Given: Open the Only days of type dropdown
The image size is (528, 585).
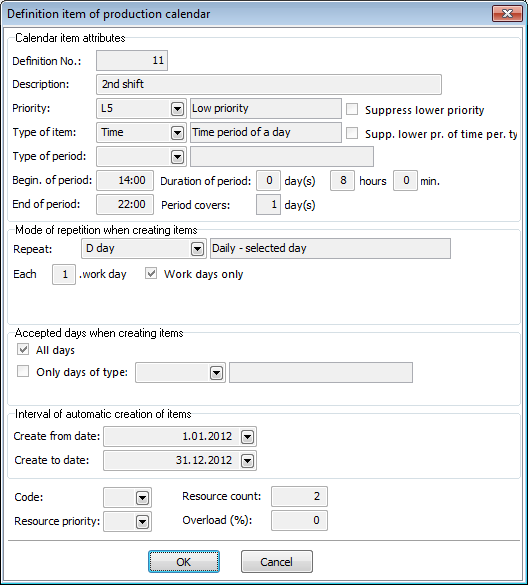Looking at the screenshot, I should coord(216,373).
